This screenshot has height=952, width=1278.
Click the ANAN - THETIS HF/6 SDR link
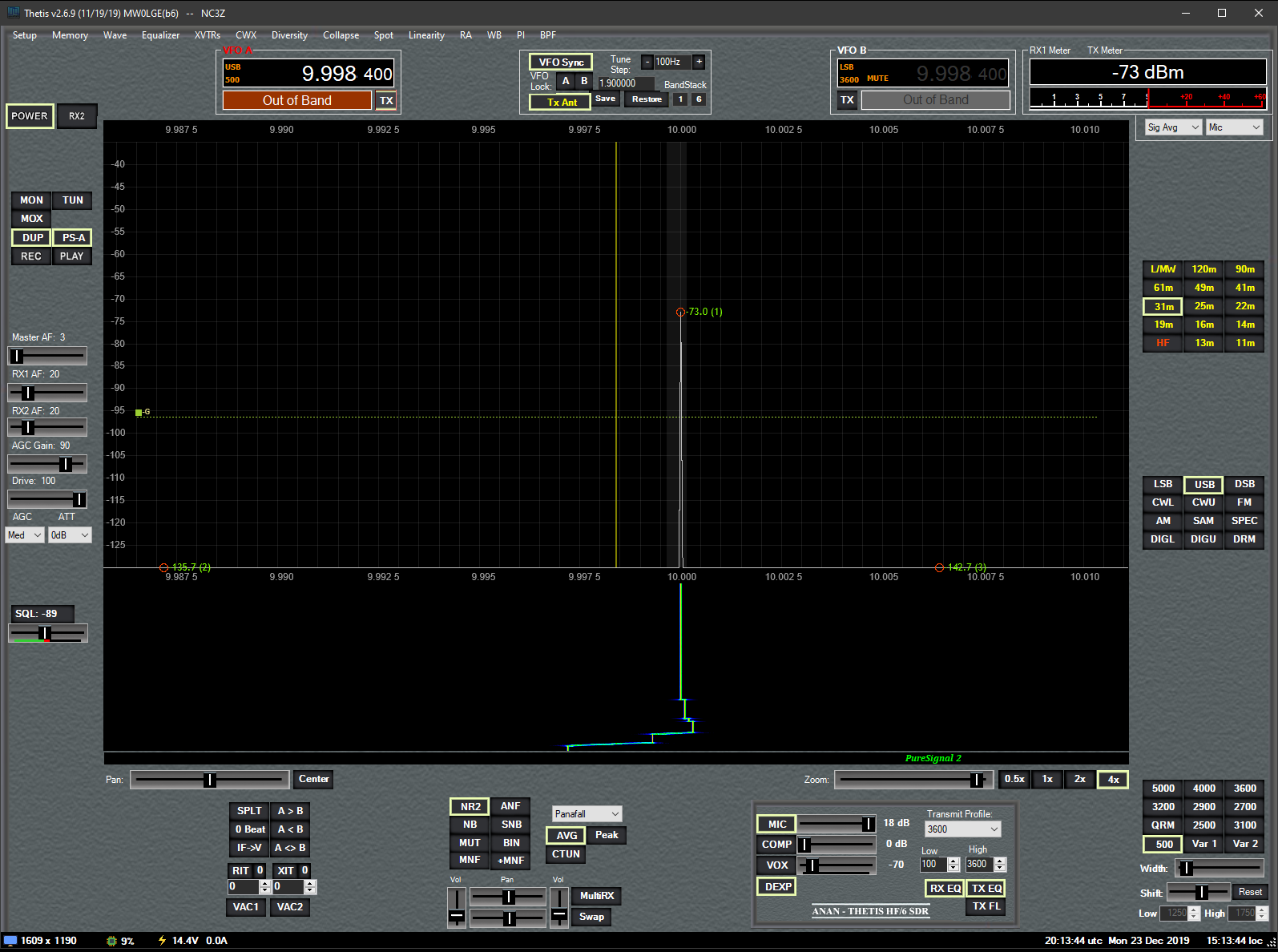[870, 911]
